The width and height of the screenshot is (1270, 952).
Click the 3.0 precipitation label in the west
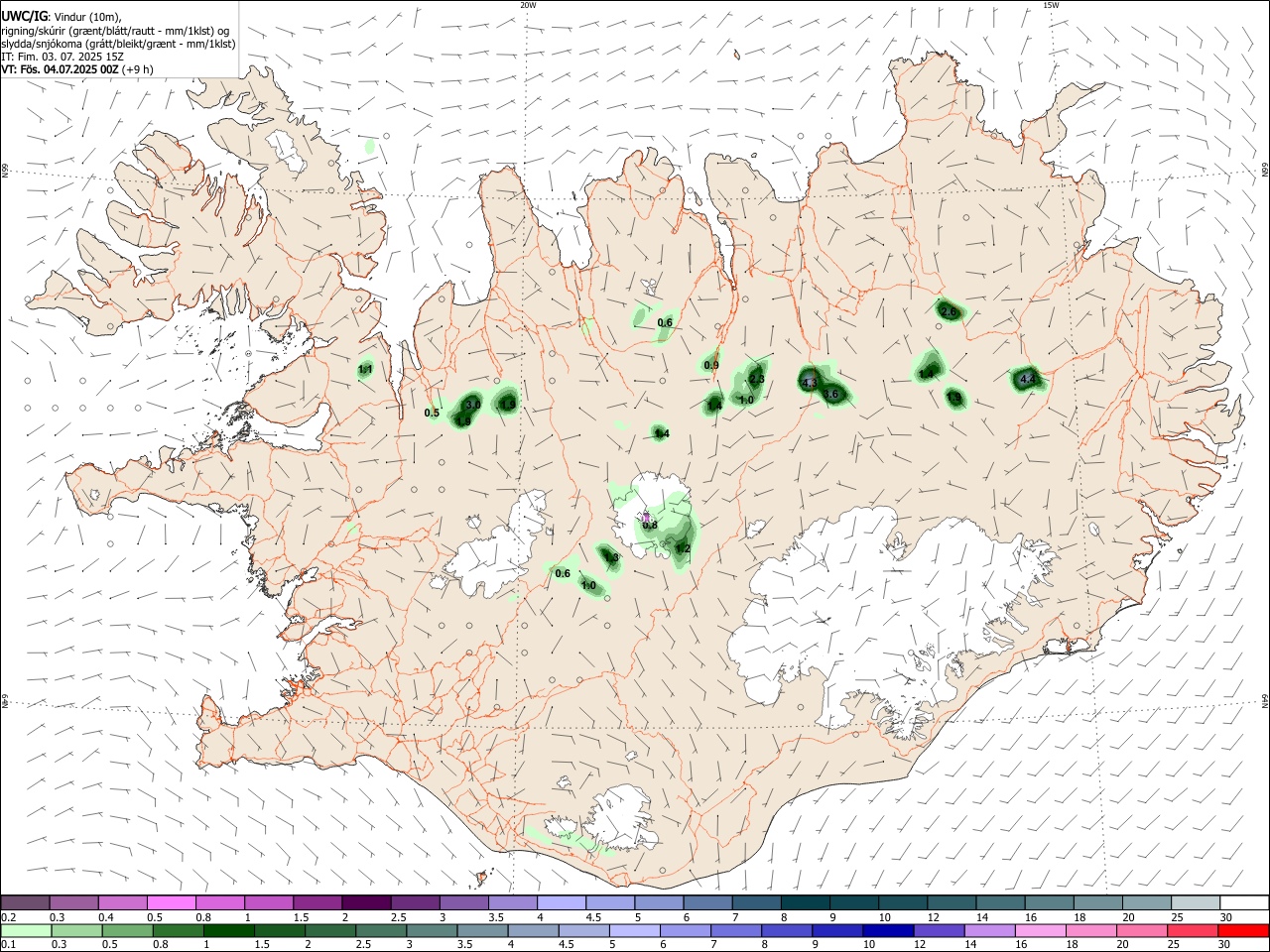pyautogui.click(x=473, y=405)
